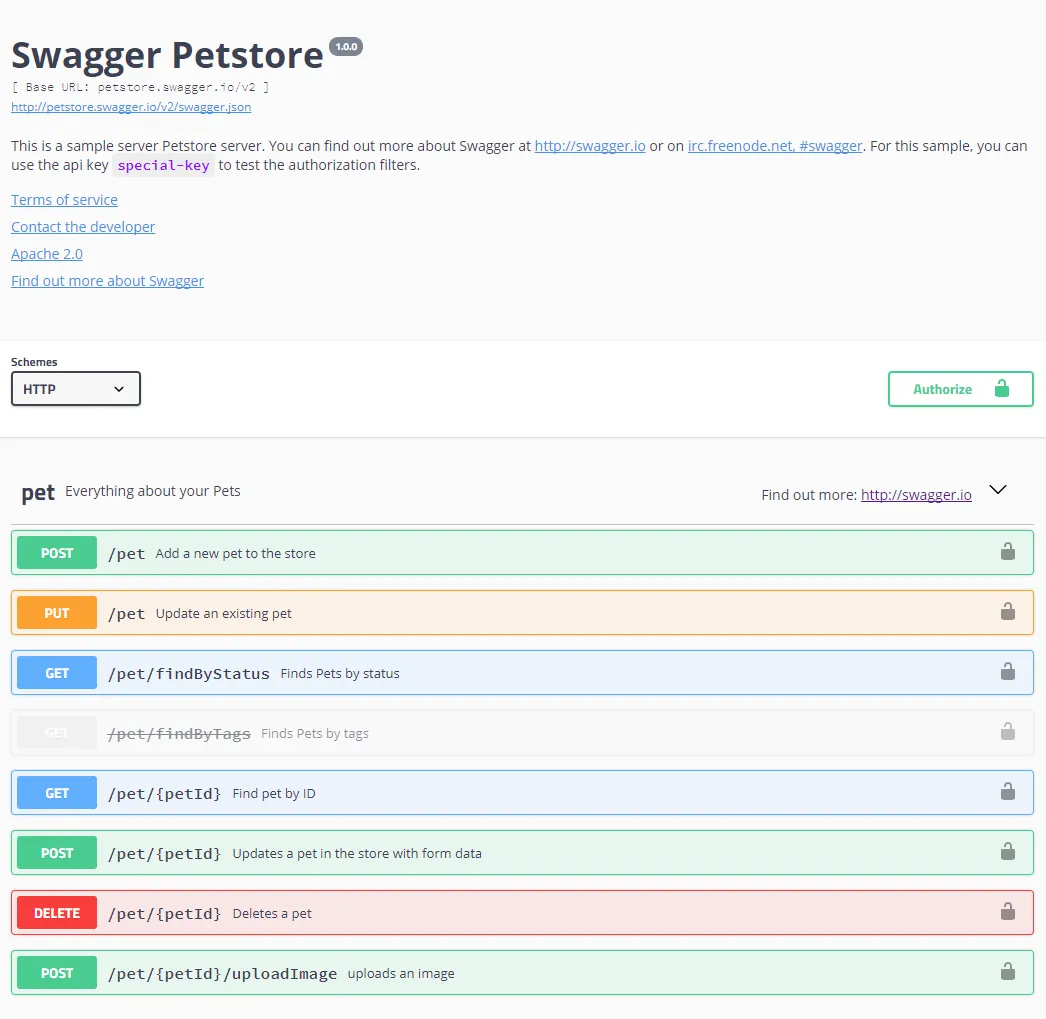Click the lock icon on PUT /pet row
This screenshot has width=1046, height=1019.
tap(1008, 612)
